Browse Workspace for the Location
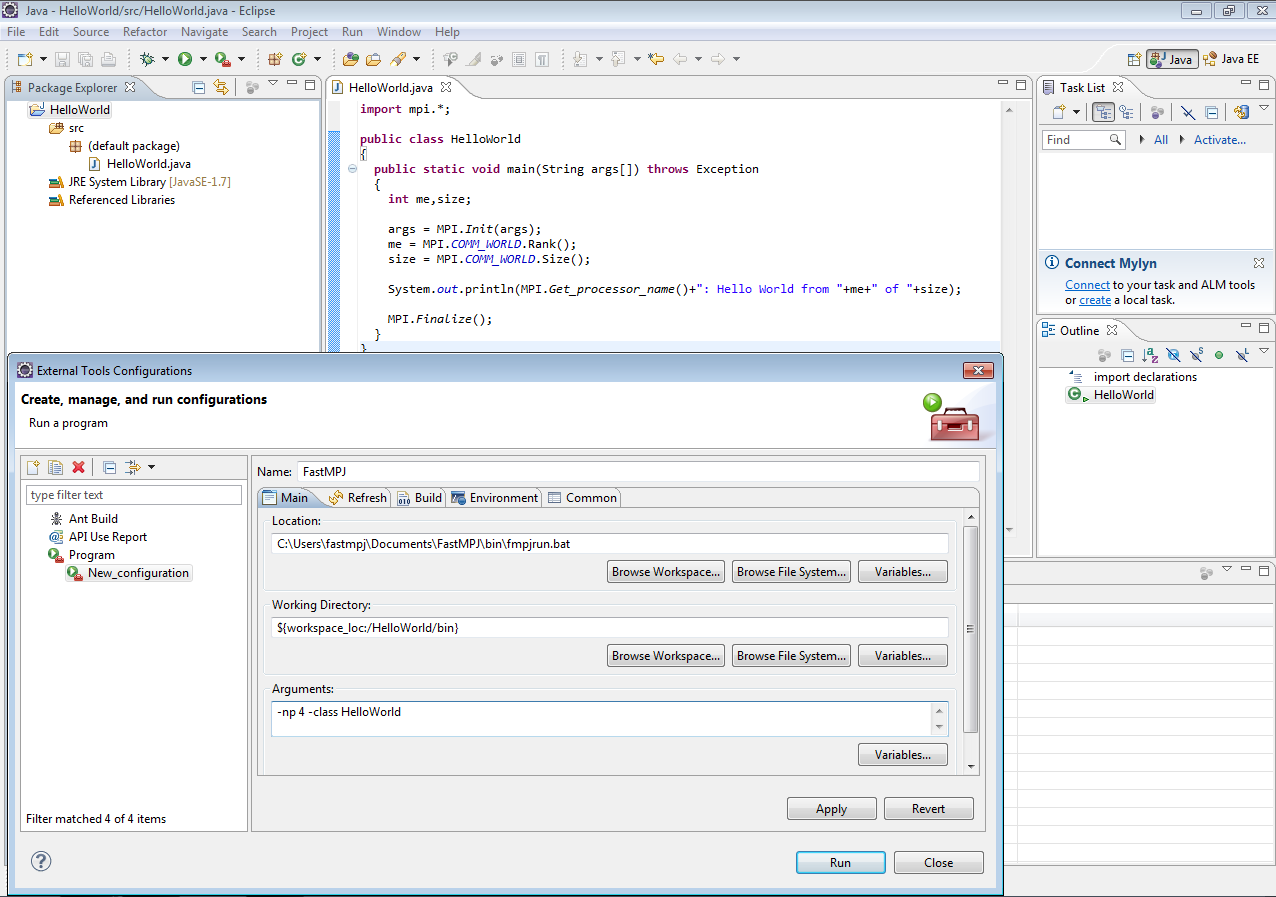The image size is (1276, 897). coord(667,572)
